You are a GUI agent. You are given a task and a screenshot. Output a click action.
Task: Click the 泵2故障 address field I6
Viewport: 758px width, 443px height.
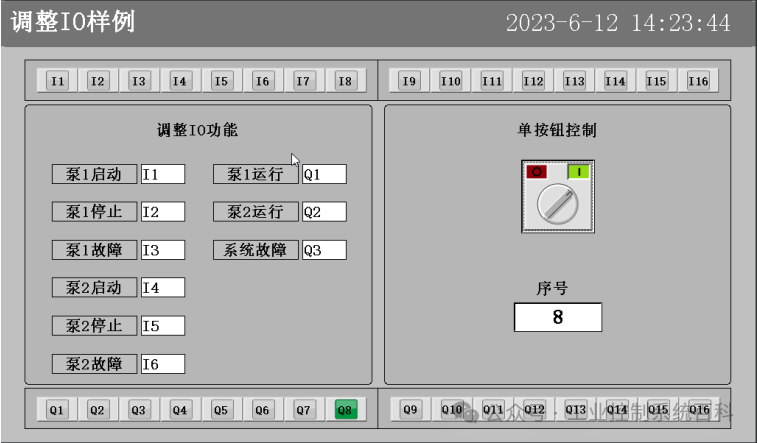coord(163,364)
